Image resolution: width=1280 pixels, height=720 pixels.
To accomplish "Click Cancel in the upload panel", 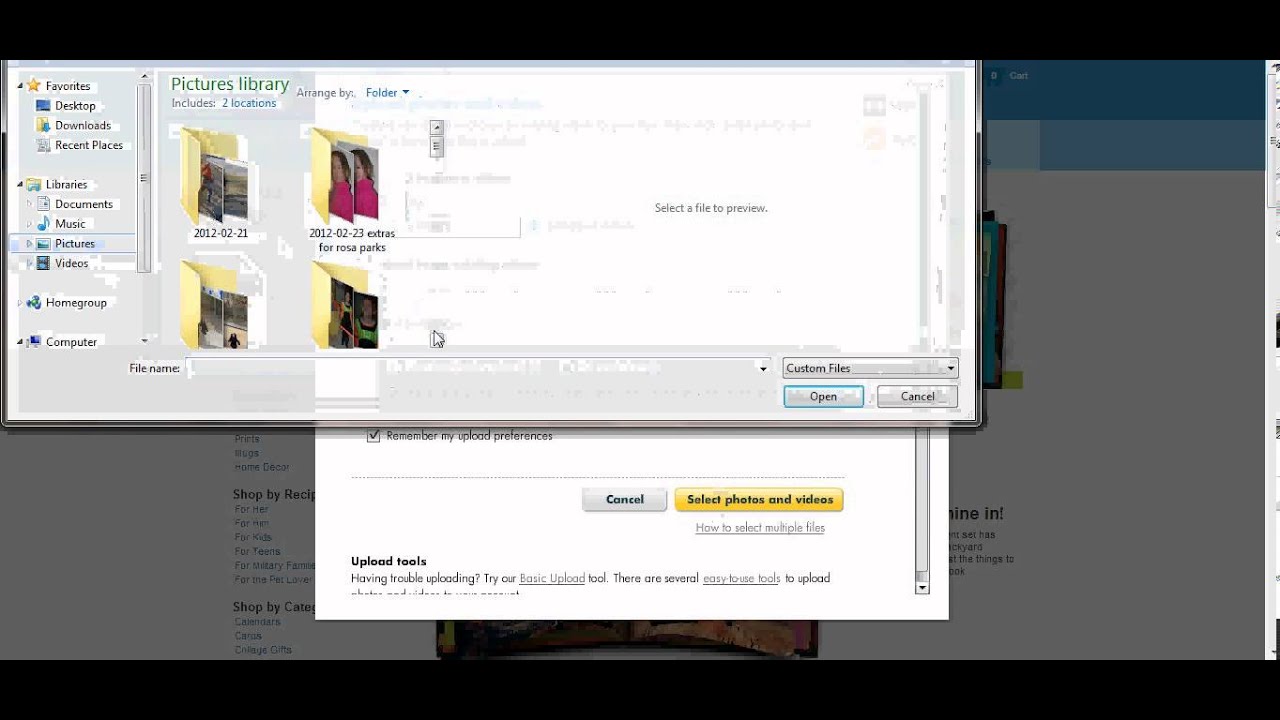I will [x=625, y=500].
